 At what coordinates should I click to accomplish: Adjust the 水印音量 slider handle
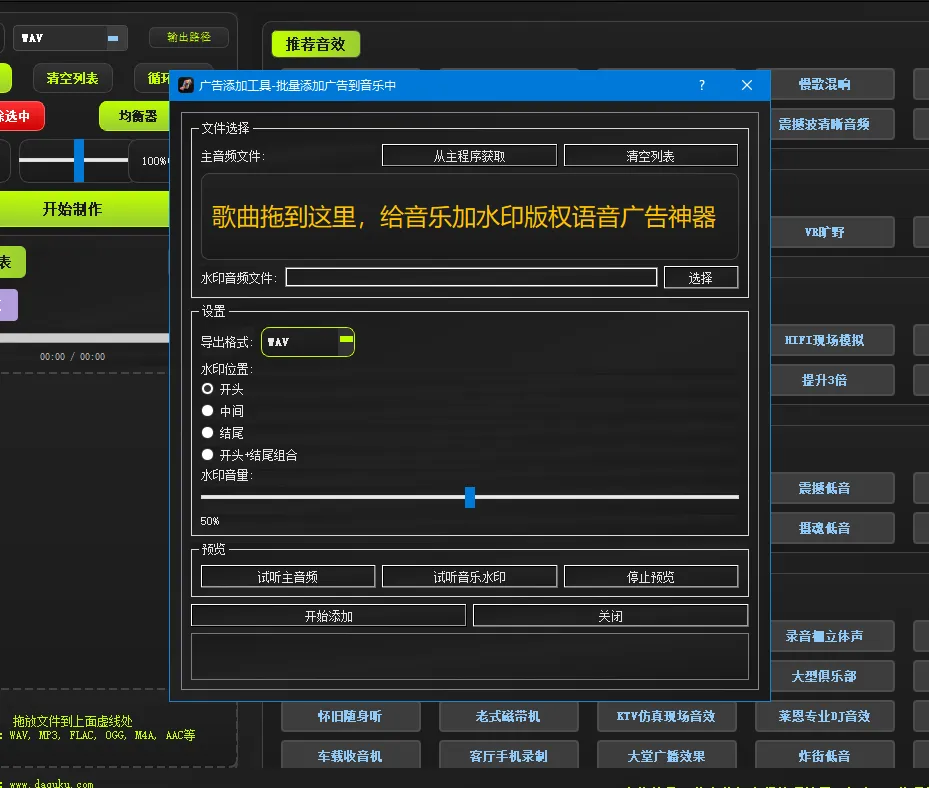[470, 497]
